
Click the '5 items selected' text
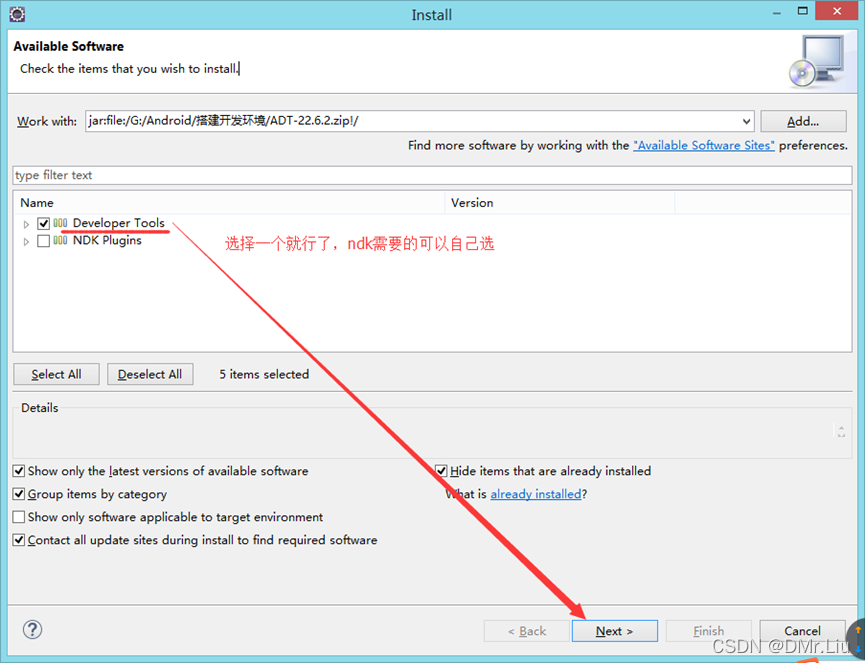click(x=264, y=374)
